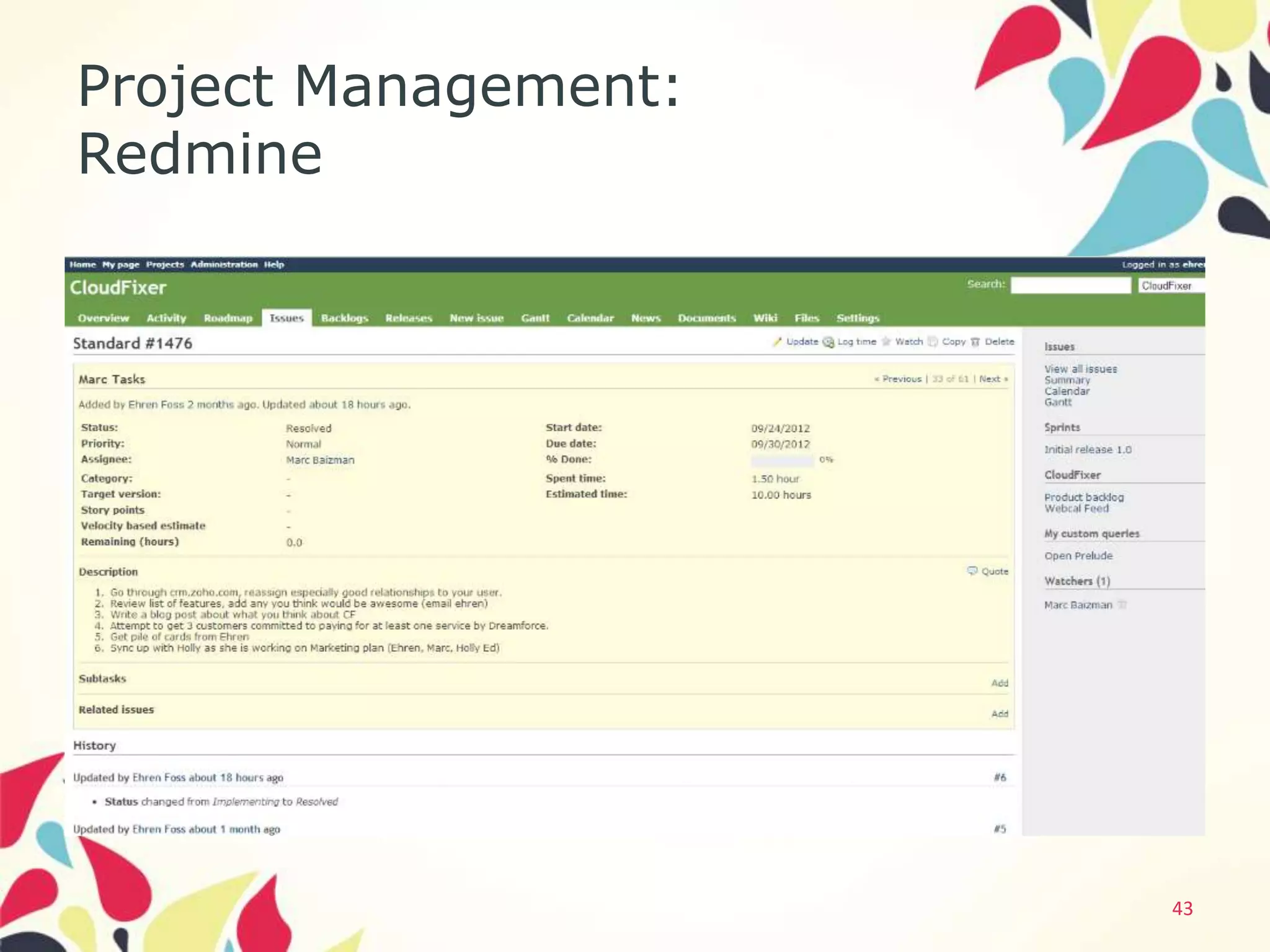Click the due date 09/30/2012

tap(781, 444)
